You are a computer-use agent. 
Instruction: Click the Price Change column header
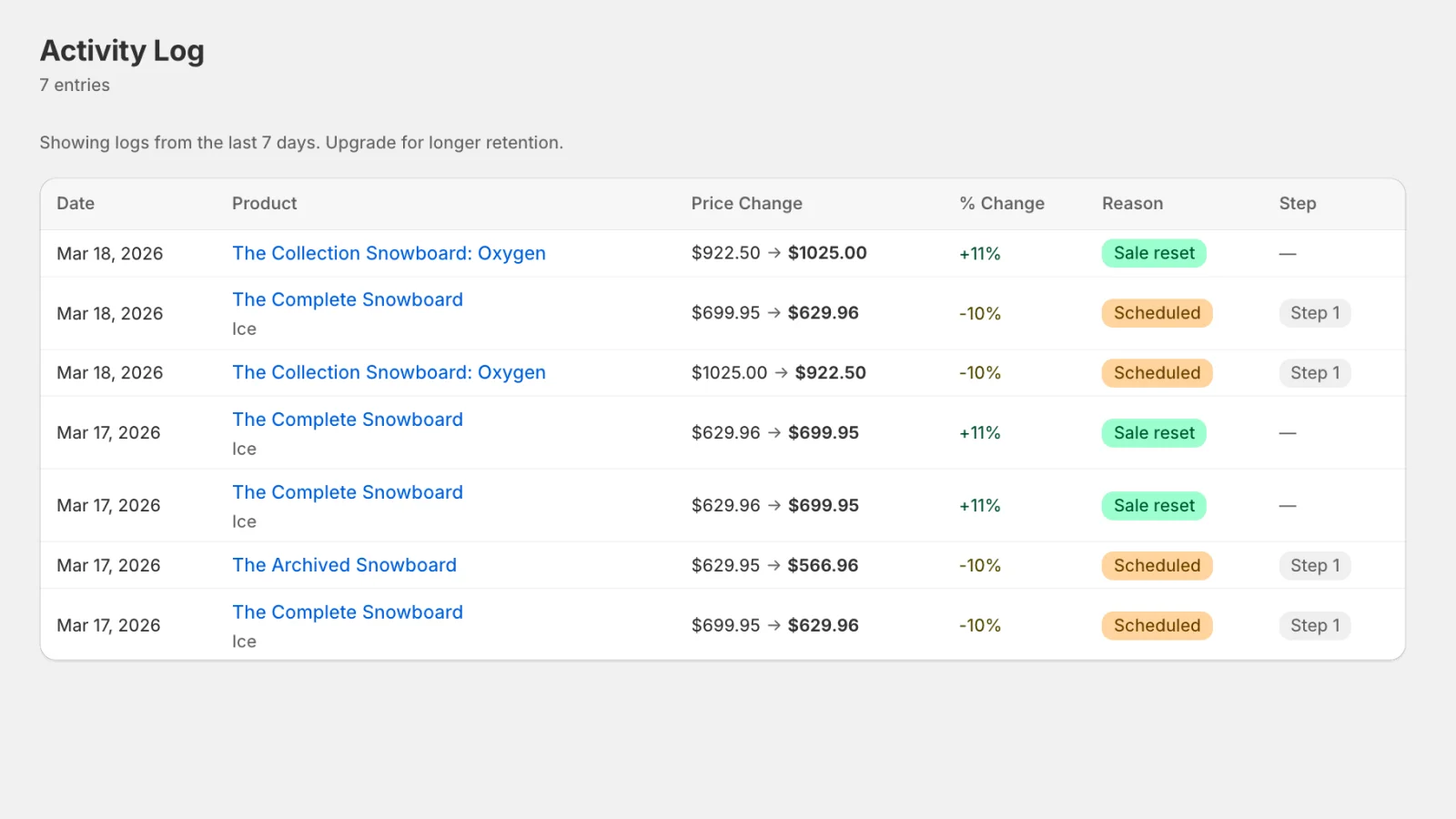pos(746,204)
